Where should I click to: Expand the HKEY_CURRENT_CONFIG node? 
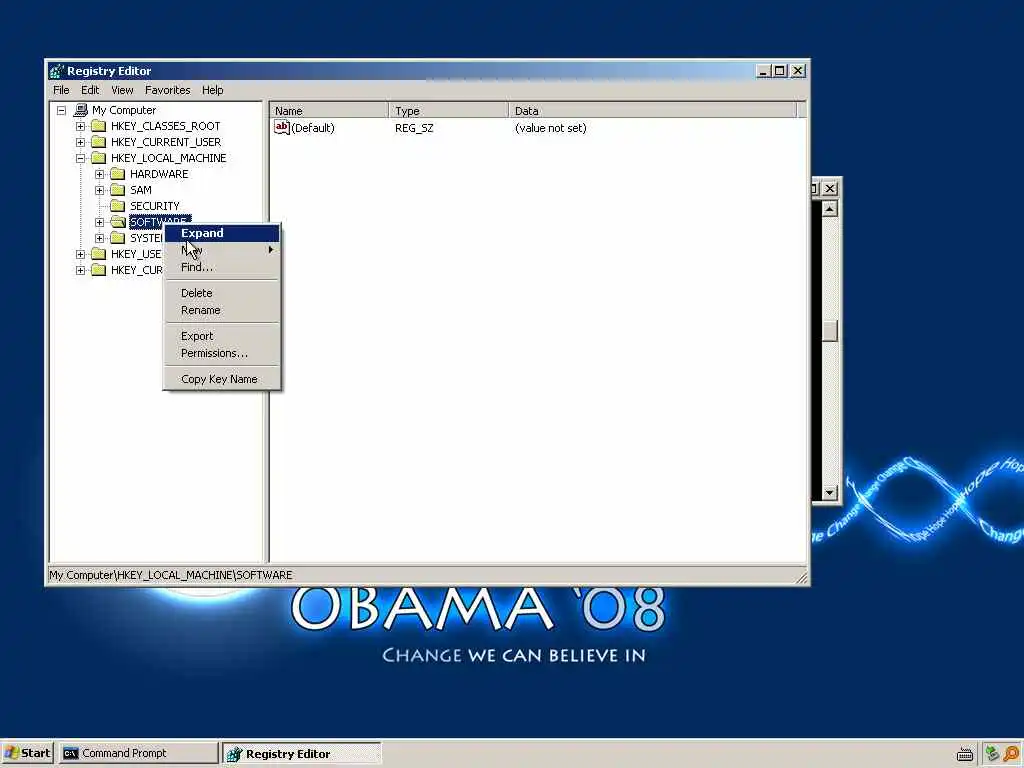80,270
